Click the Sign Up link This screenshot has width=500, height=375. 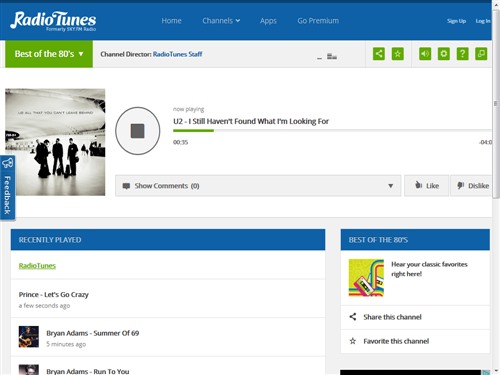[x=456, y=21]
